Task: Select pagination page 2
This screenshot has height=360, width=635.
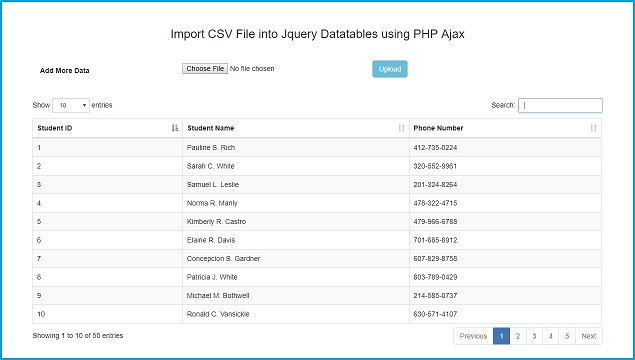Action: click(x=518, y=336)
